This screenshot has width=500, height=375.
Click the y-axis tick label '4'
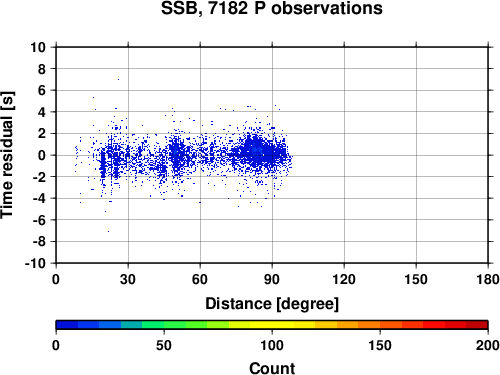(x=42, y=112)
